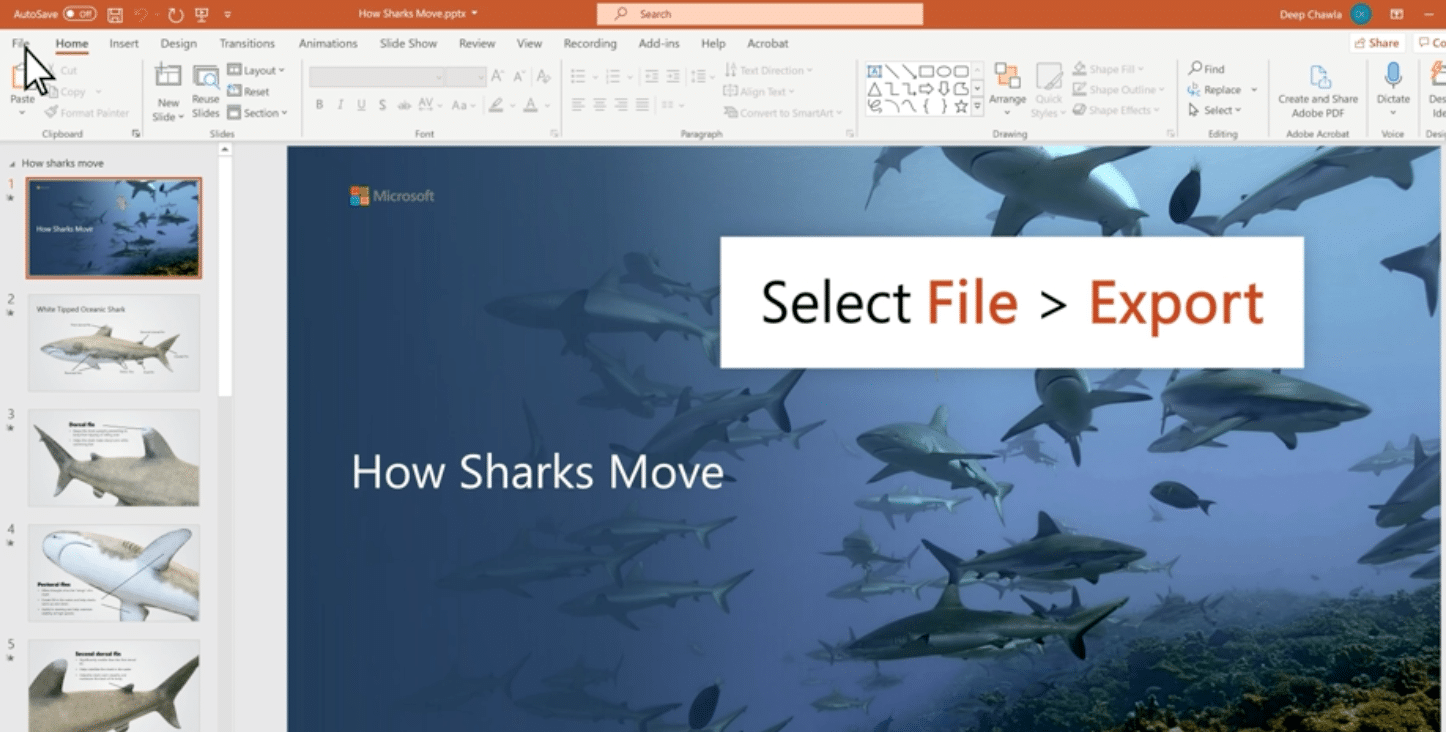Screen dimensions: 1446x732
Task: Switch to the Slide Show tab
Action: [x=408, y=43]
